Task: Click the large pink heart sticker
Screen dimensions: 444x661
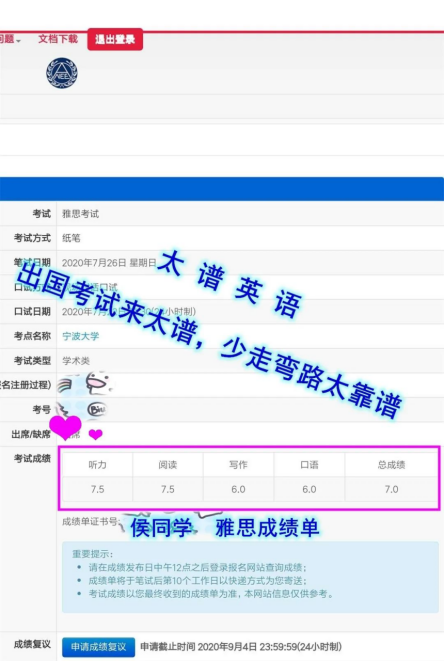Action: [65, 427]
